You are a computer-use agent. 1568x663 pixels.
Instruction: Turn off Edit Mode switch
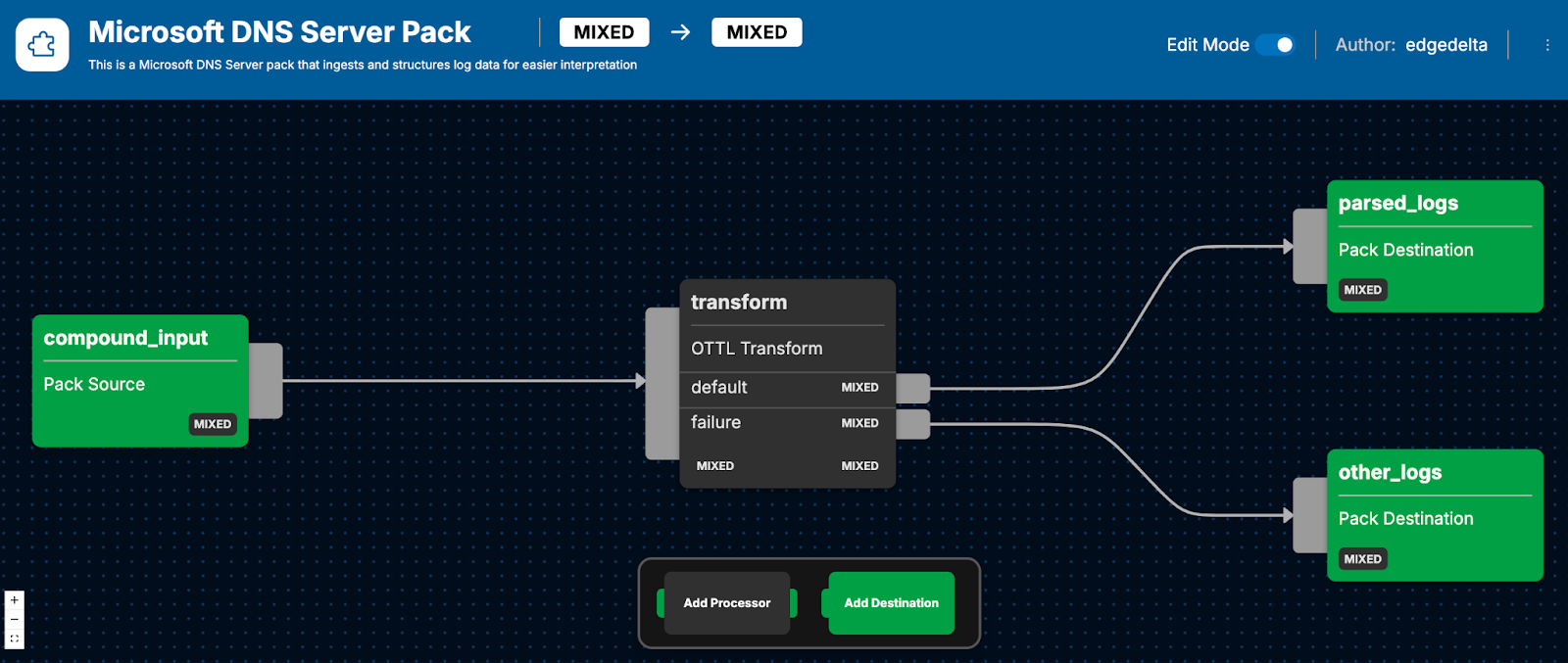pos(1275,45)
